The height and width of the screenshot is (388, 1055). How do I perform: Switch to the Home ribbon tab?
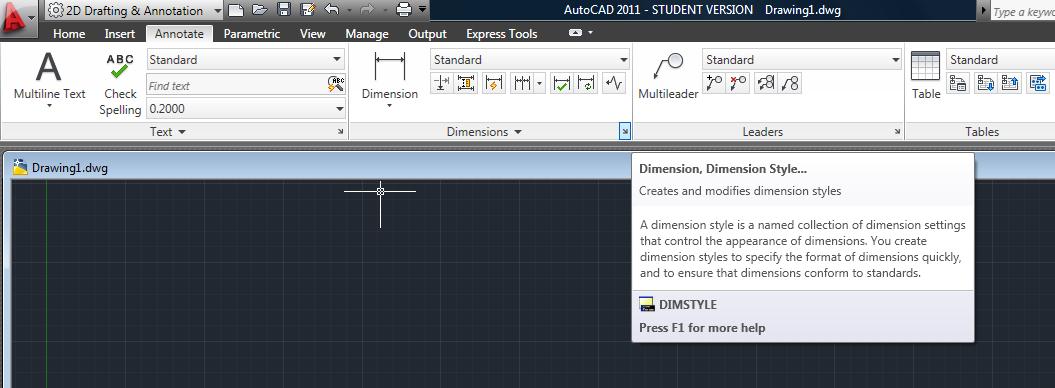pos(69,34)
